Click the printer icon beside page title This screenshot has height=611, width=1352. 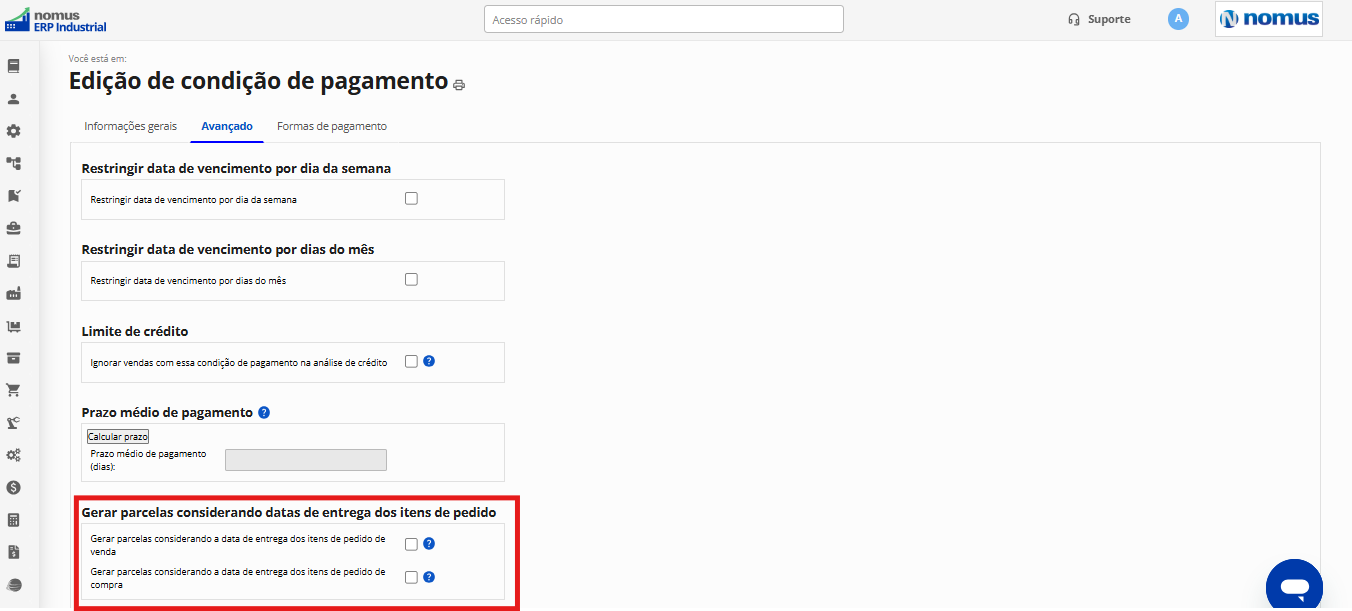tap(459, 85)
